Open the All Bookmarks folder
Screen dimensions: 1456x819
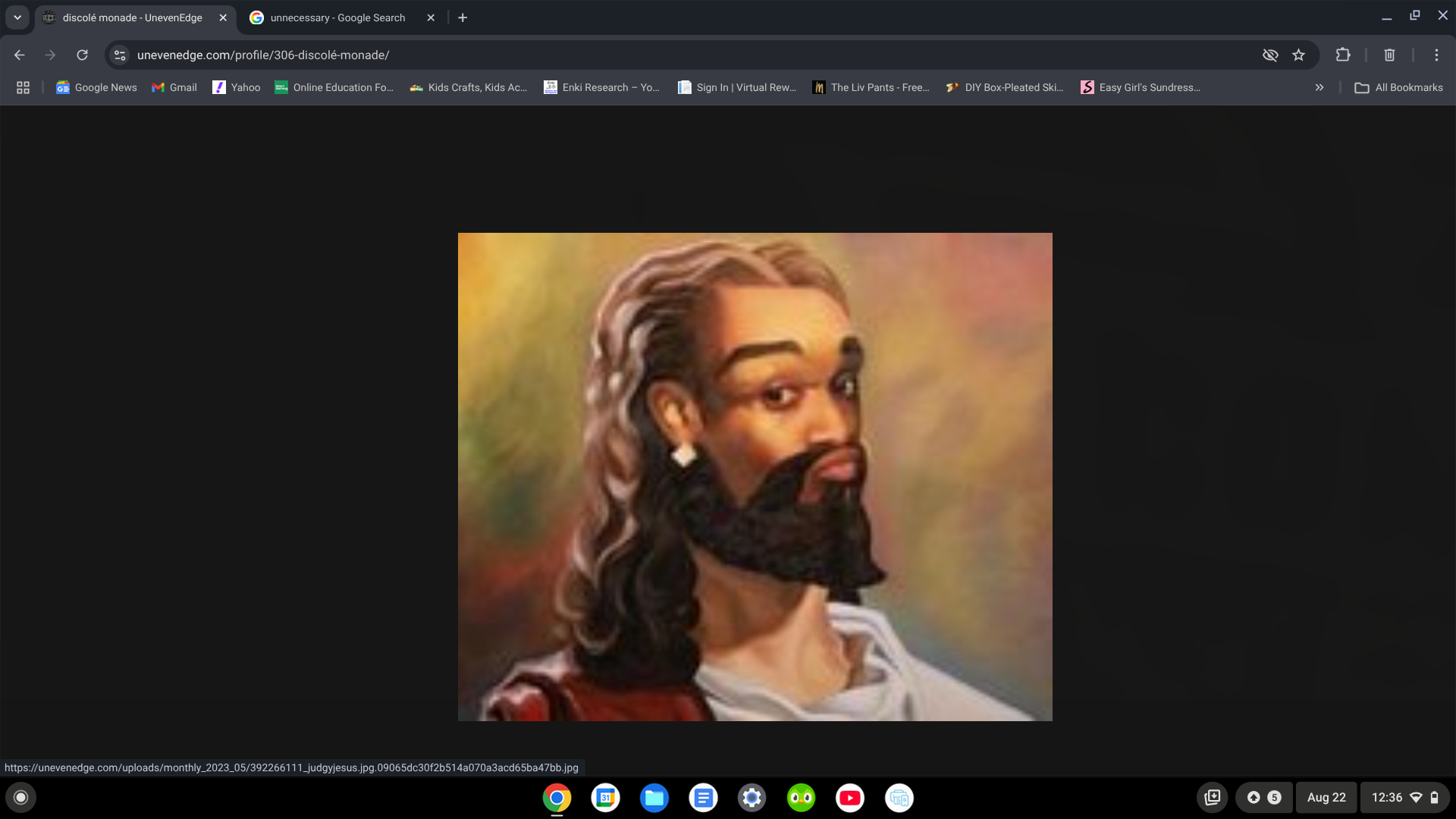click(1399, 87)
